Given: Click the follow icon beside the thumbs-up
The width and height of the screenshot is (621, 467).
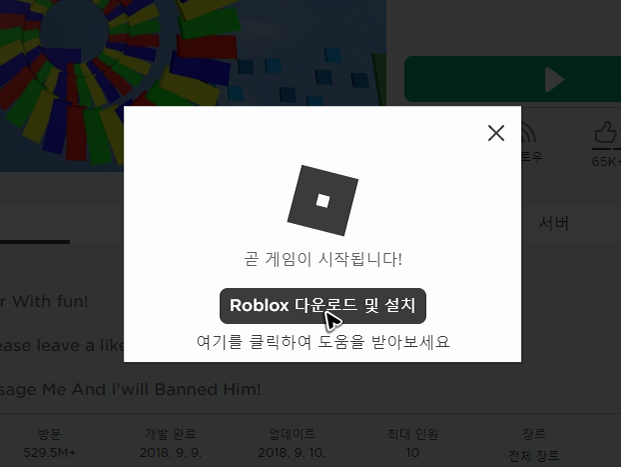Looking at the screenshot, I should 529,133.
